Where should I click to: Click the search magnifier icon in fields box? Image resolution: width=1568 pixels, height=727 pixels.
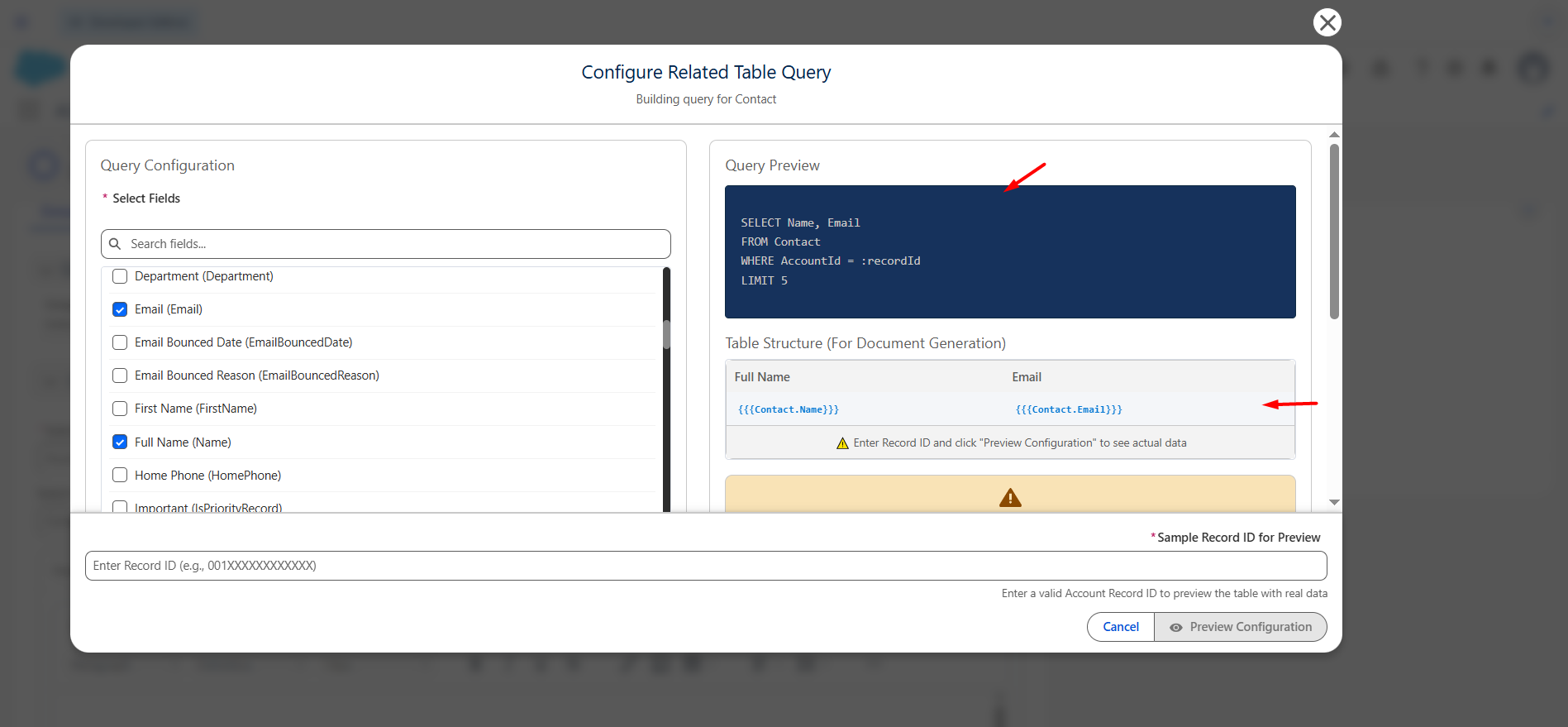coord(116,244)
